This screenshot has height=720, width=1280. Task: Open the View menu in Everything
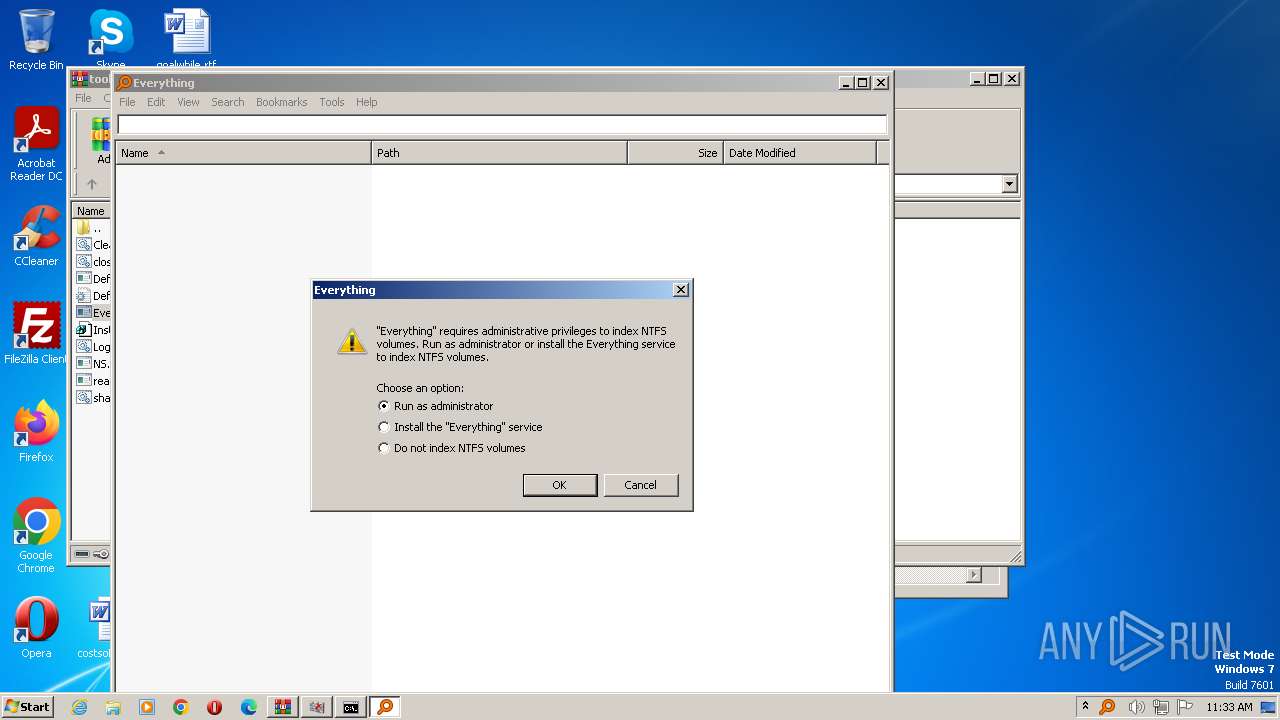(x=188, y=102)
